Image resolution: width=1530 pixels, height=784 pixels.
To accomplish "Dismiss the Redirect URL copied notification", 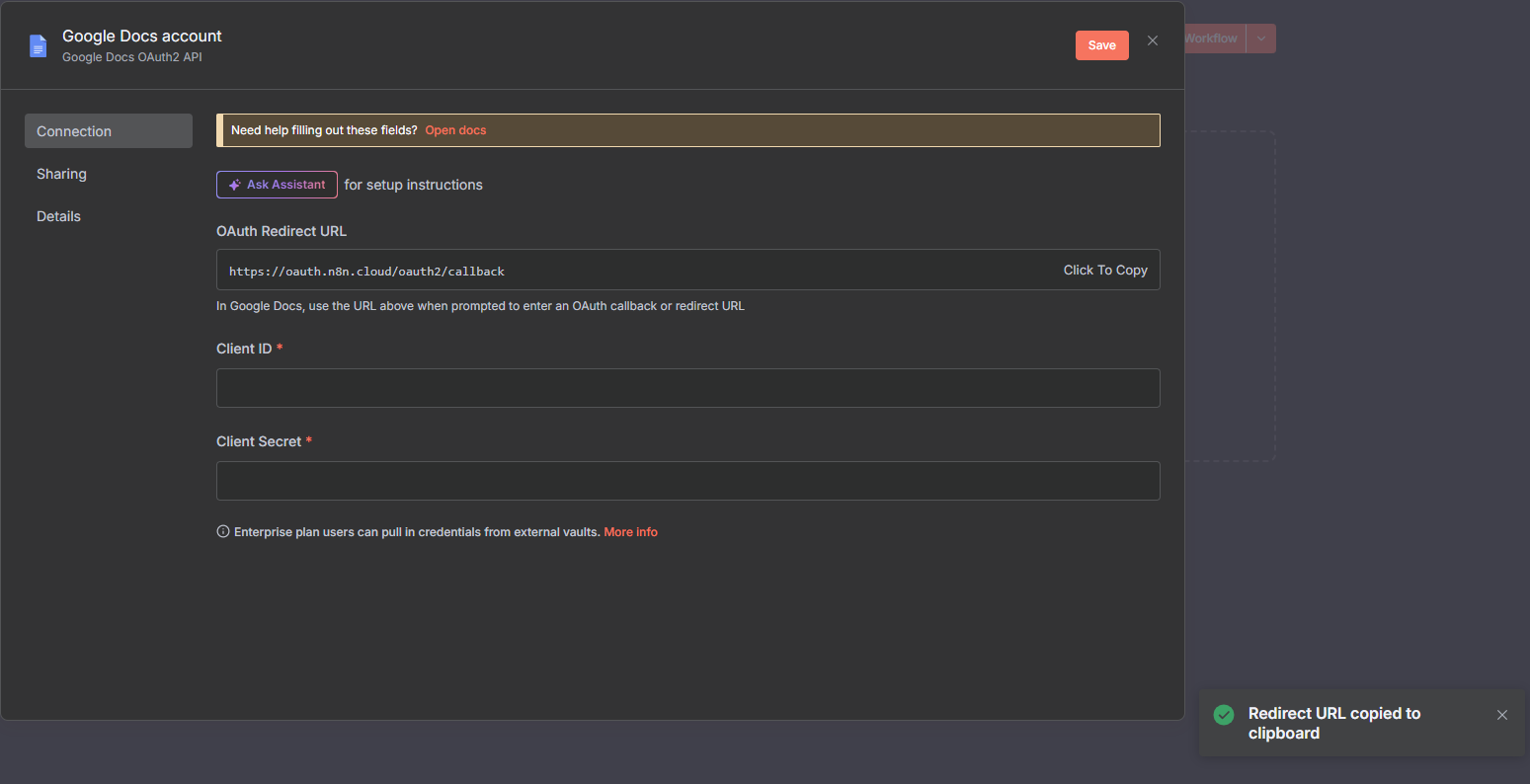I will [x=1502, y=715].
